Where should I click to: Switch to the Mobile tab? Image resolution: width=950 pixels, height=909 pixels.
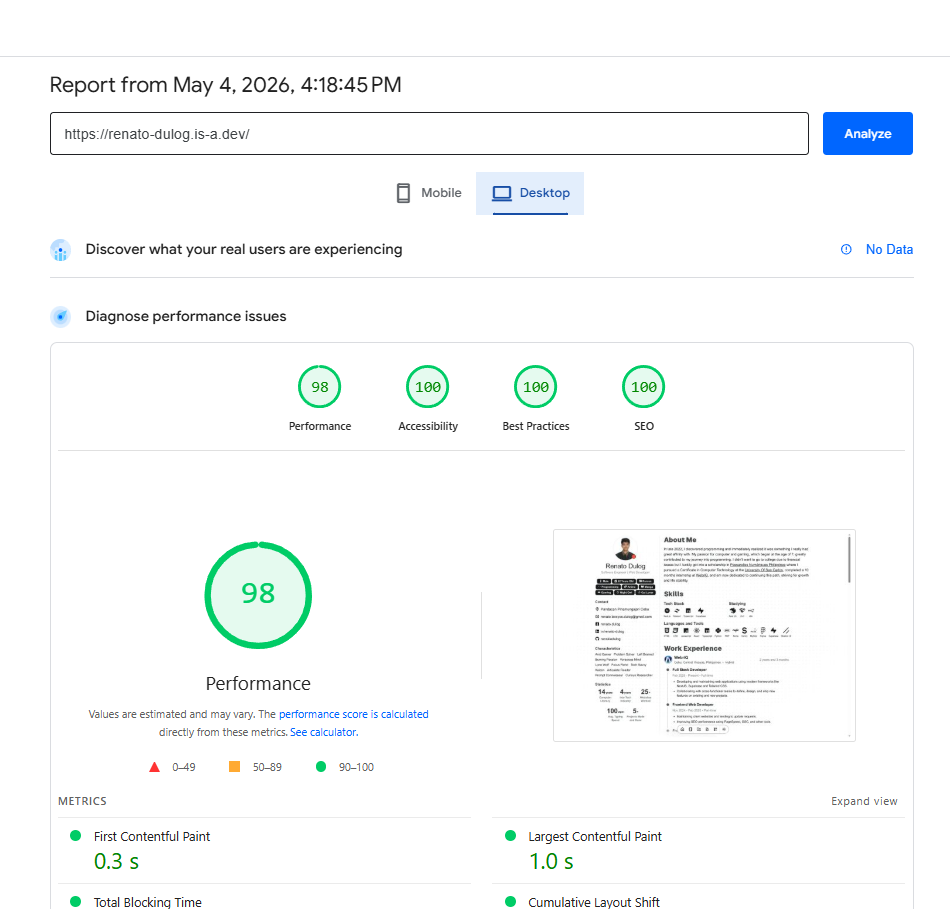point(429,193)
